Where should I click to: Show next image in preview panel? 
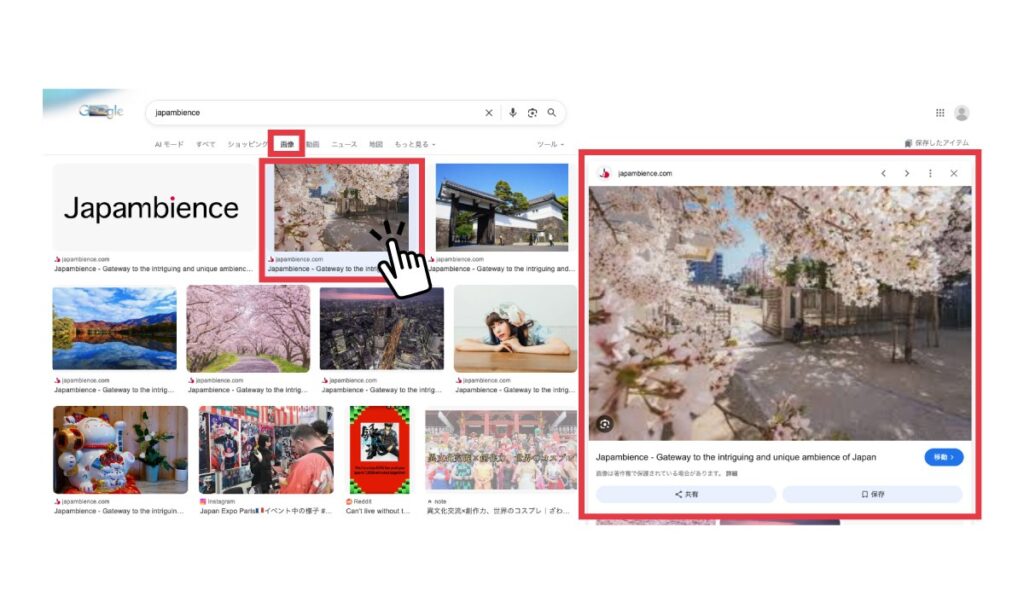tap(907, 173)
